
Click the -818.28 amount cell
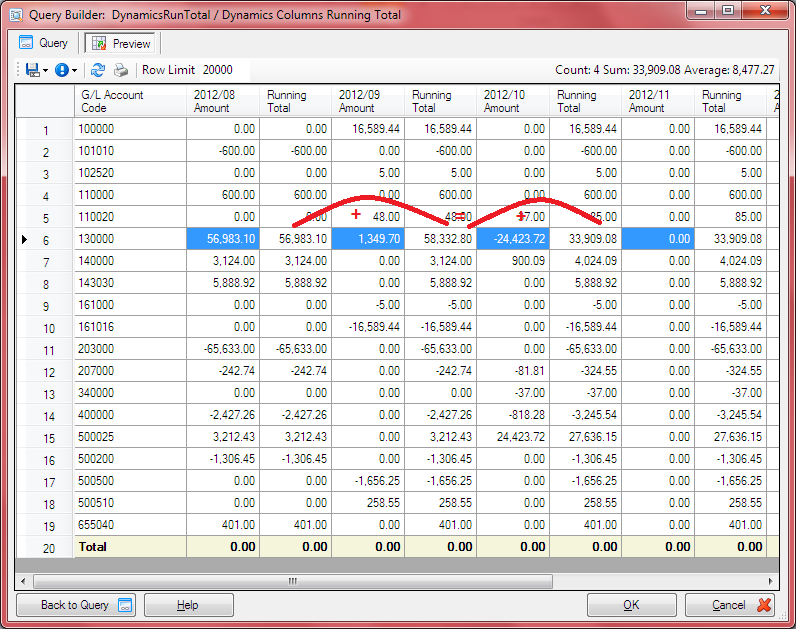click(x=513, y=415)
